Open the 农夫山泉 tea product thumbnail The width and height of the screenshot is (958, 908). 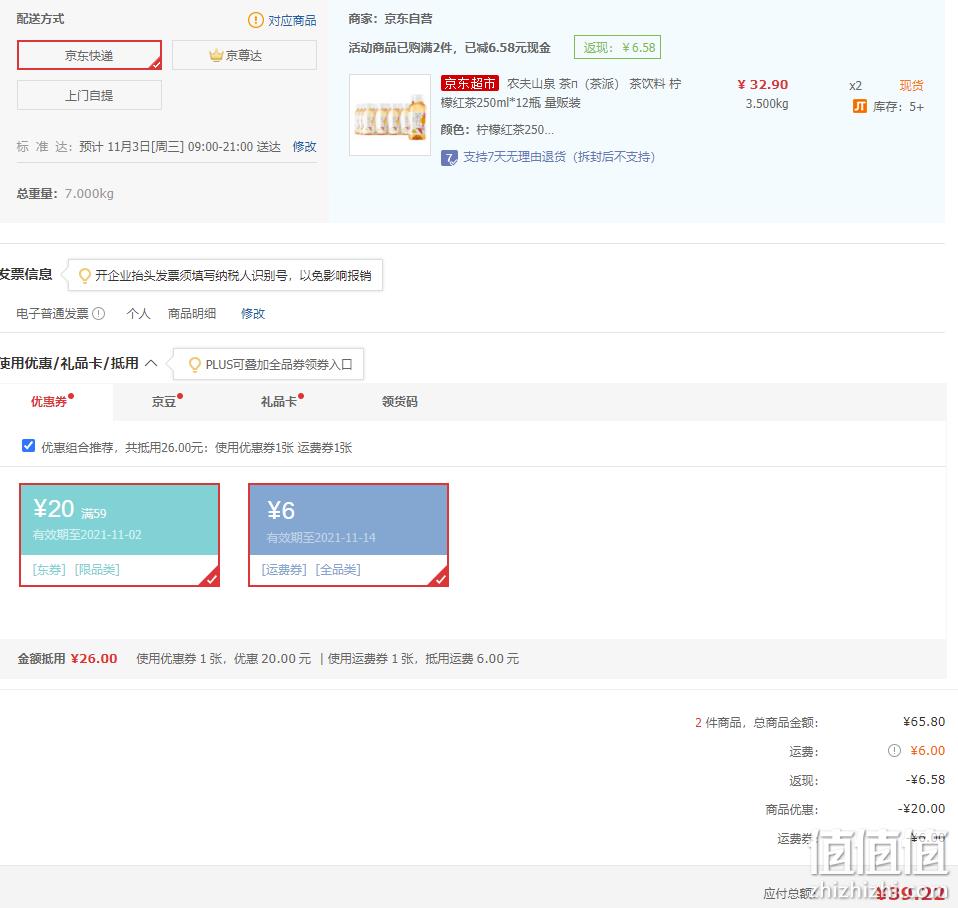pyautogui.click(x=390, y=115)
